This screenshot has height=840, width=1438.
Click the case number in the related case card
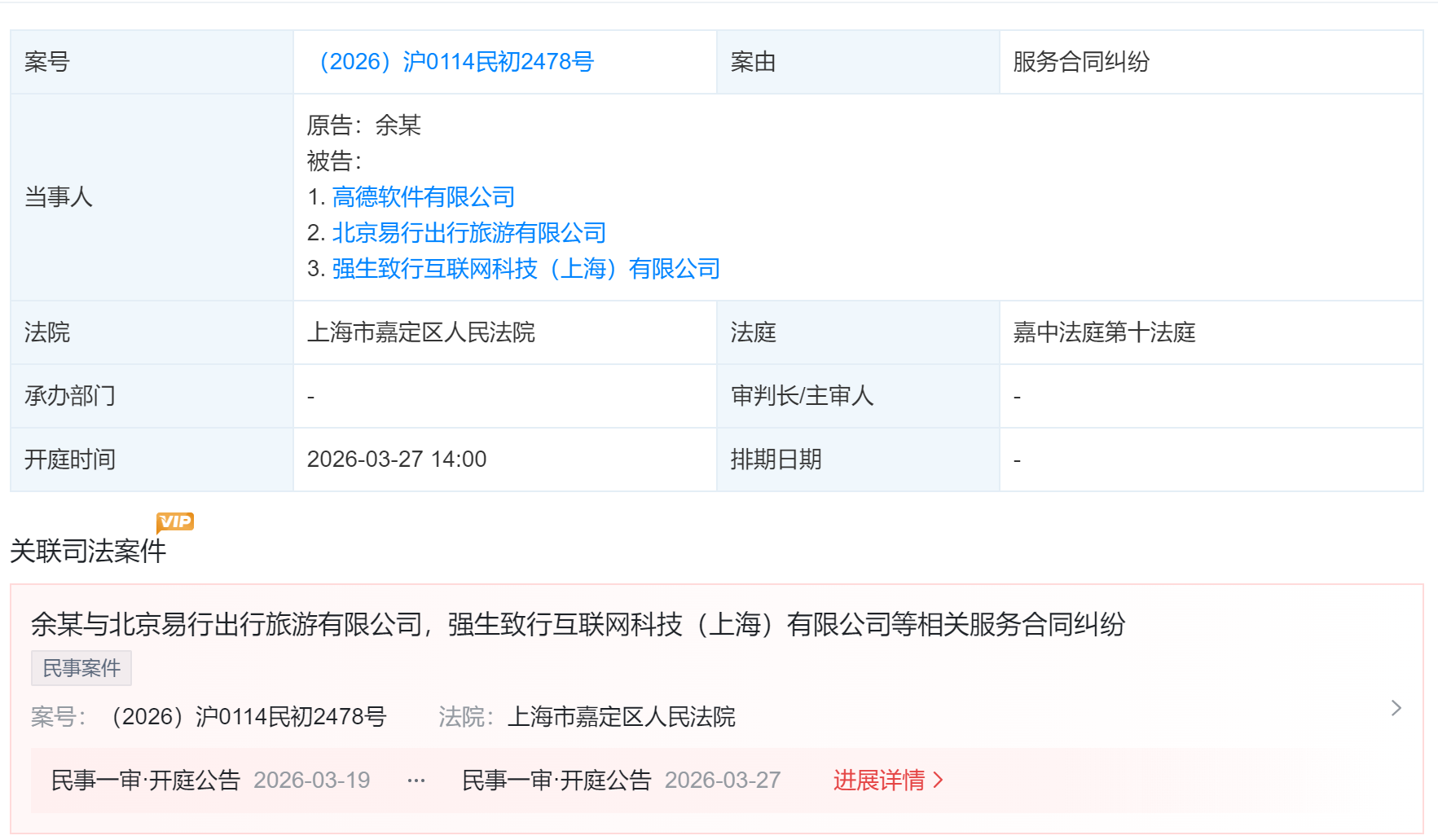(x=247, y=717)
